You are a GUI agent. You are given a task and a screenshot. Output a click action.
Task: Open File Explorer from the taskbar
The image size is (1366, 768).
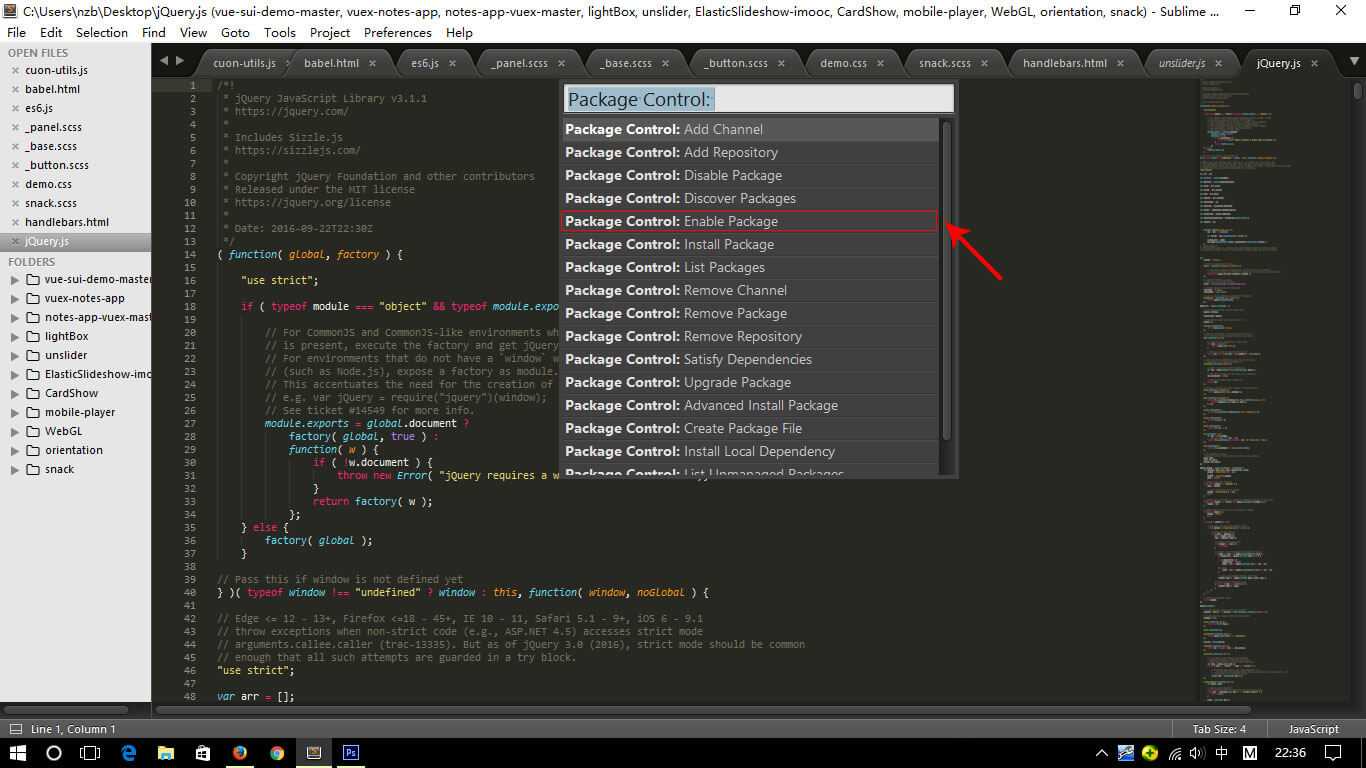[x=166, y=753]
